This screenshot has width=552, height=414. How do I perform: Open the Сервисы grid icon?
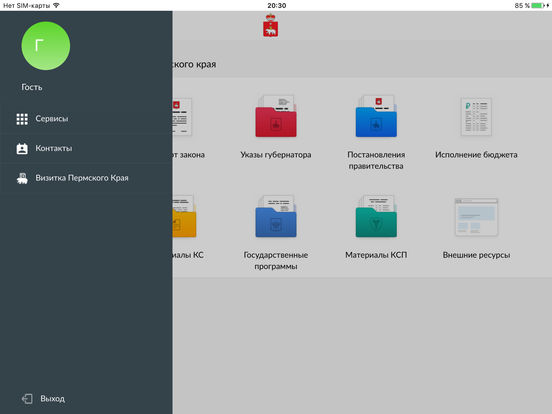(x=22, y=119)
